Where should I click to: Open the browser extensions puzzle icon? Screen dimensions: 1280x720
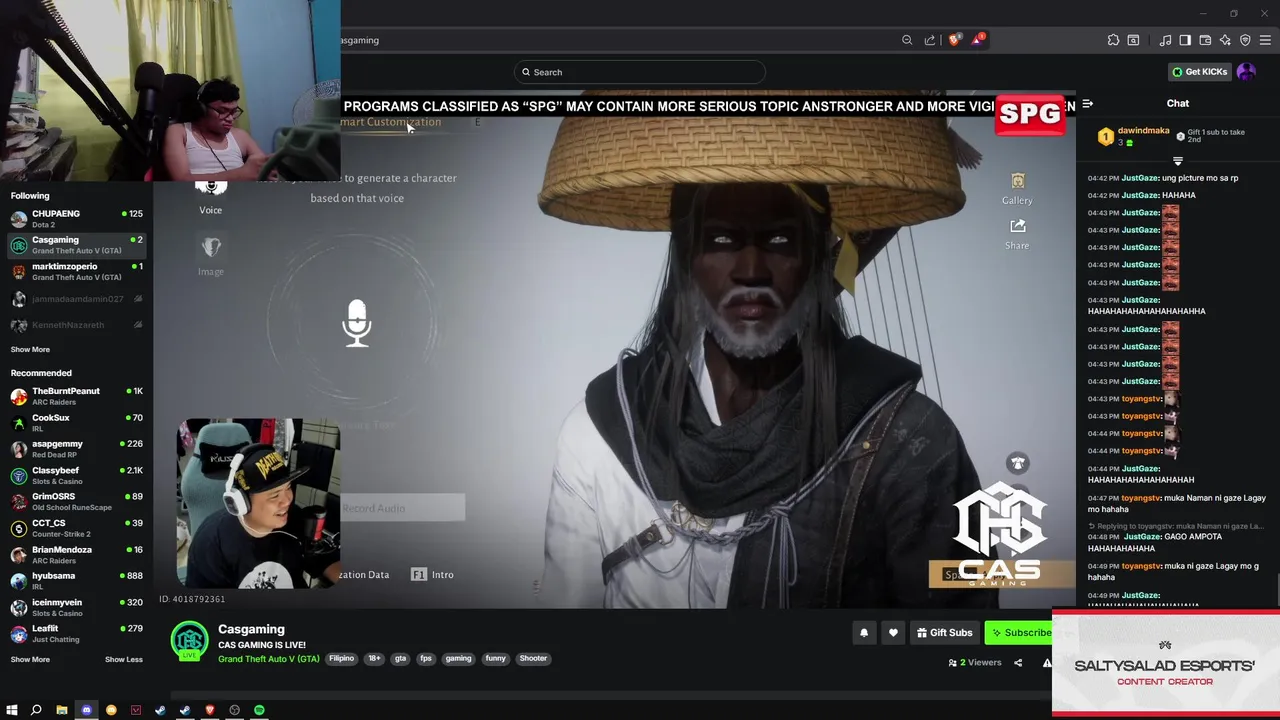[1113, 40]
